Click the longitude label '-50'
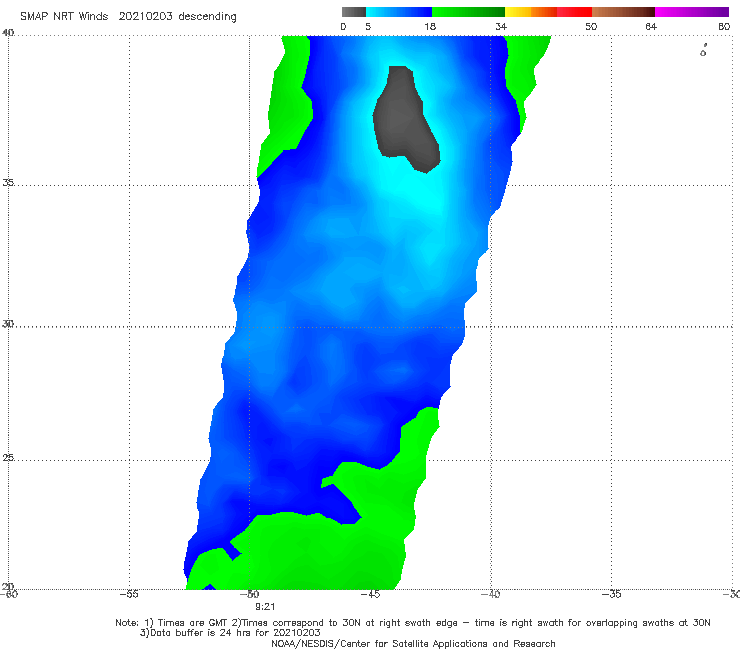 pos(250,594)
